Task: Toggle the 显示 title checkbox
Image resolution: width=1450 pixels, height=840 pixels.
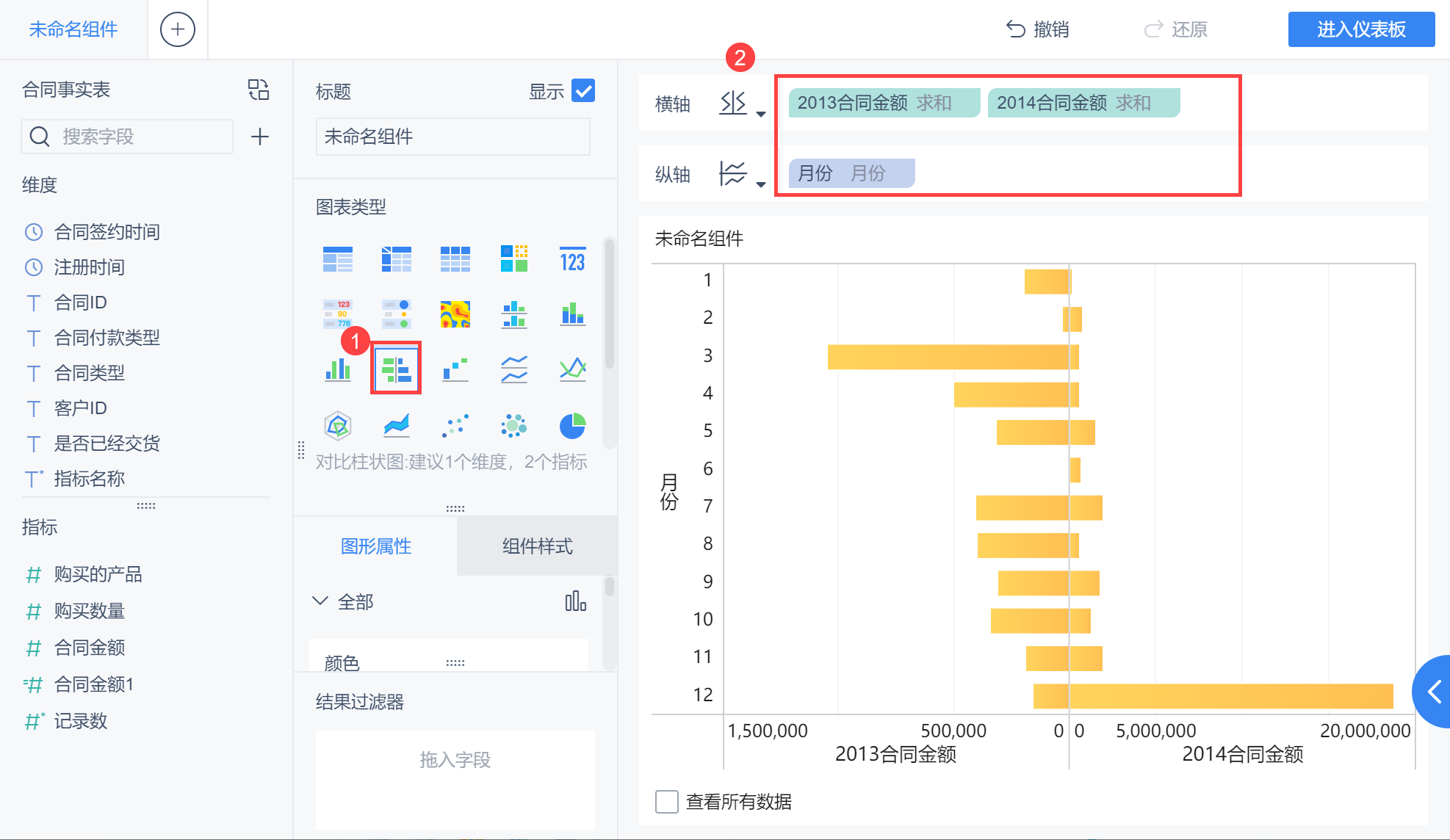Action: click(x=583, y=91)
